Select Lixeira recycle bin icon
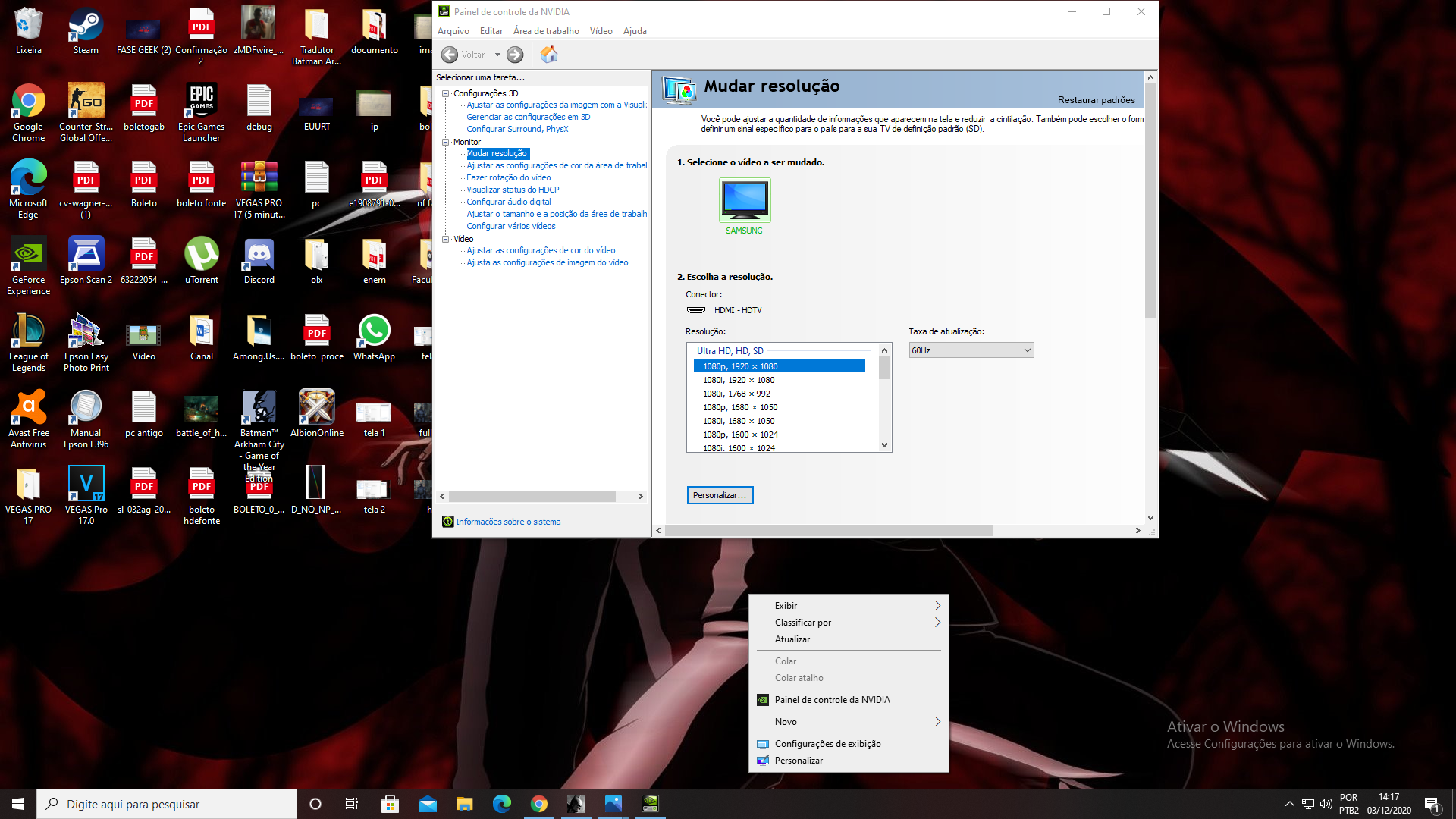Screen dimensions: 1456x819 (x=28, y=31)
